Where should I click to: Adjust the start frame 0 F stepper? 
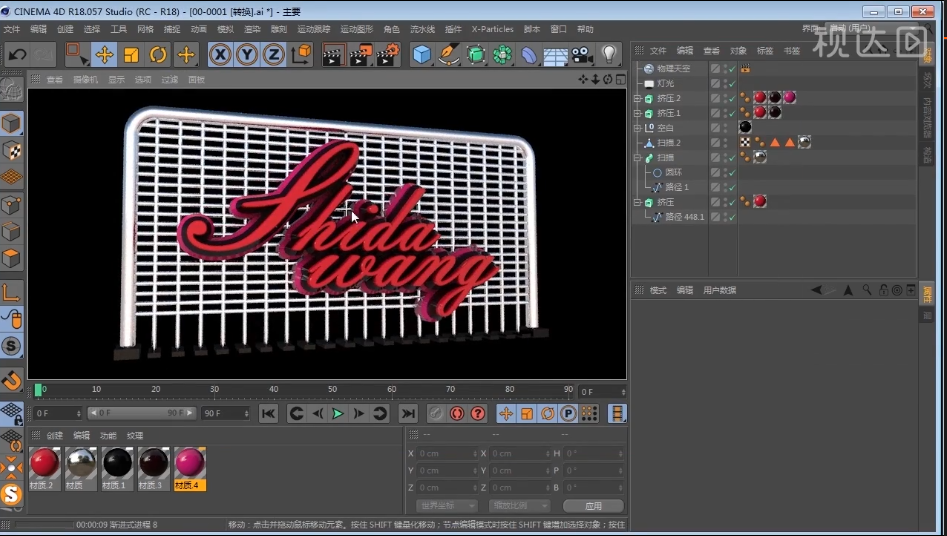pyautogui.click(x=79, y=413)
